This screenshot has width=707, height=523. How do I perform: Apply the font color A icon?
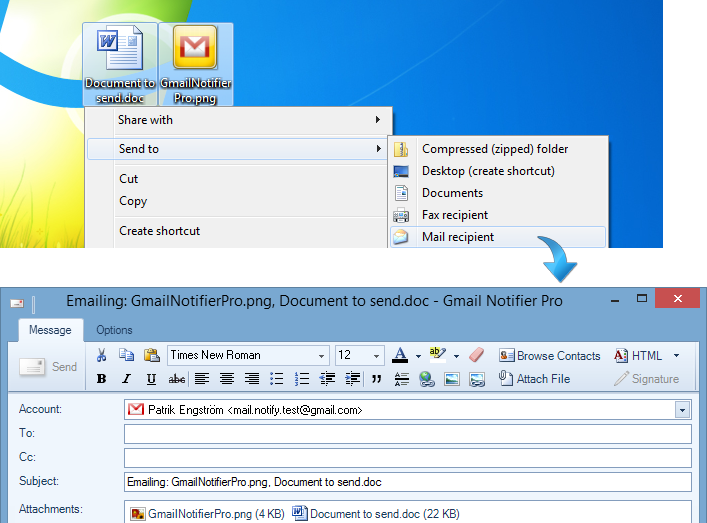[400, 355]
